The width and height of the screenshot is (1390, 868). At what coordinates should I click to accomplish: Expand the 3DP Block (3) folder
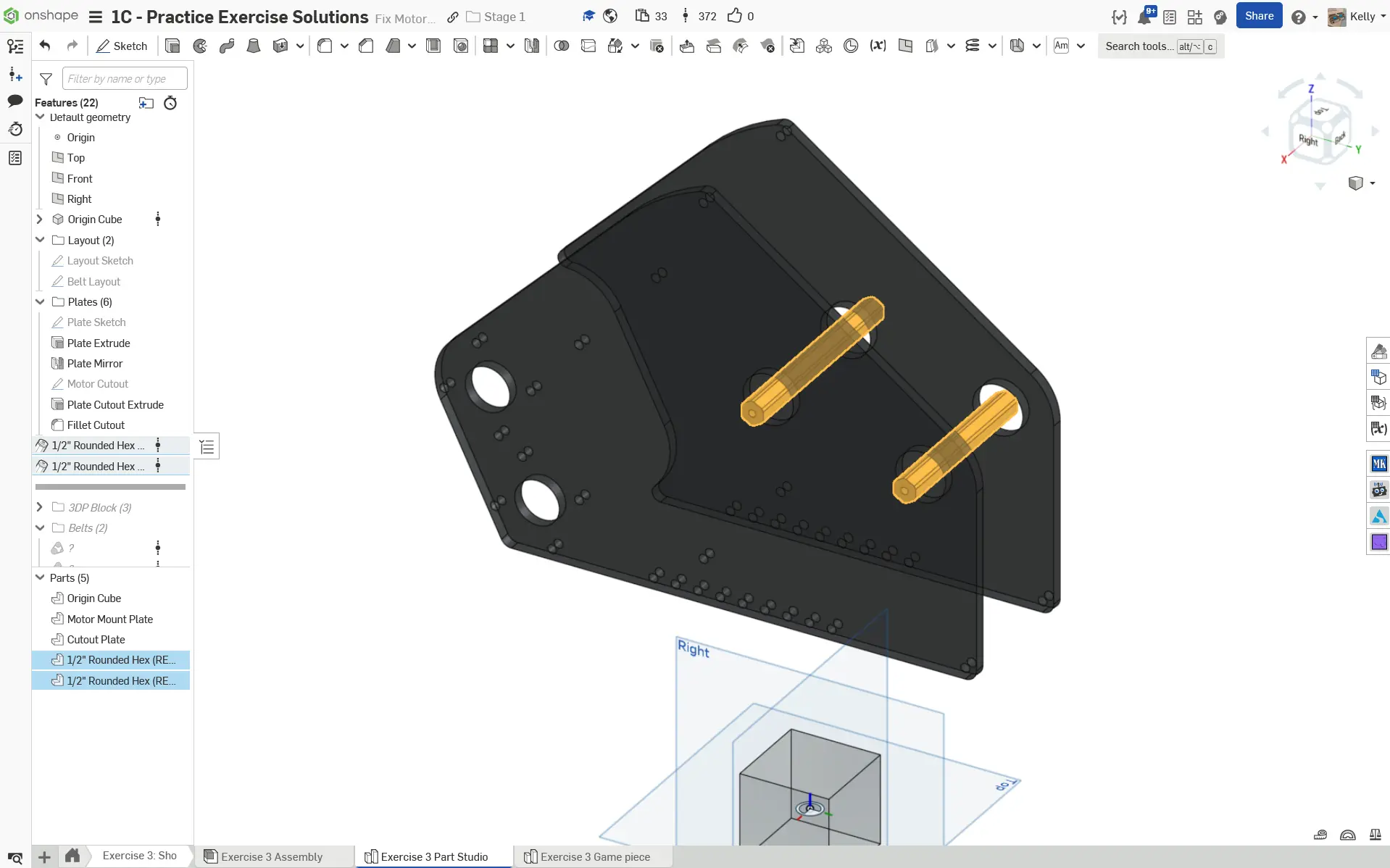41,507
